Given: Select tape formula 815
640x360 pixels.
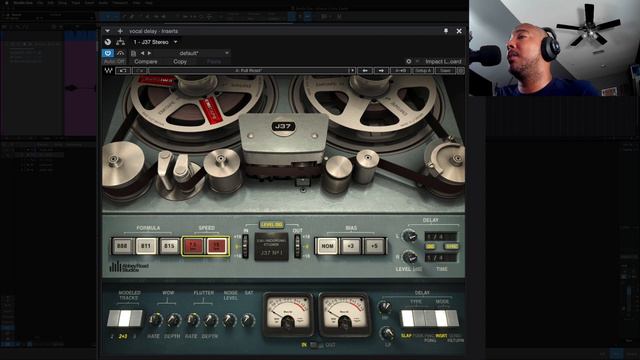Looking at the screenshot, I should point(169,246).
